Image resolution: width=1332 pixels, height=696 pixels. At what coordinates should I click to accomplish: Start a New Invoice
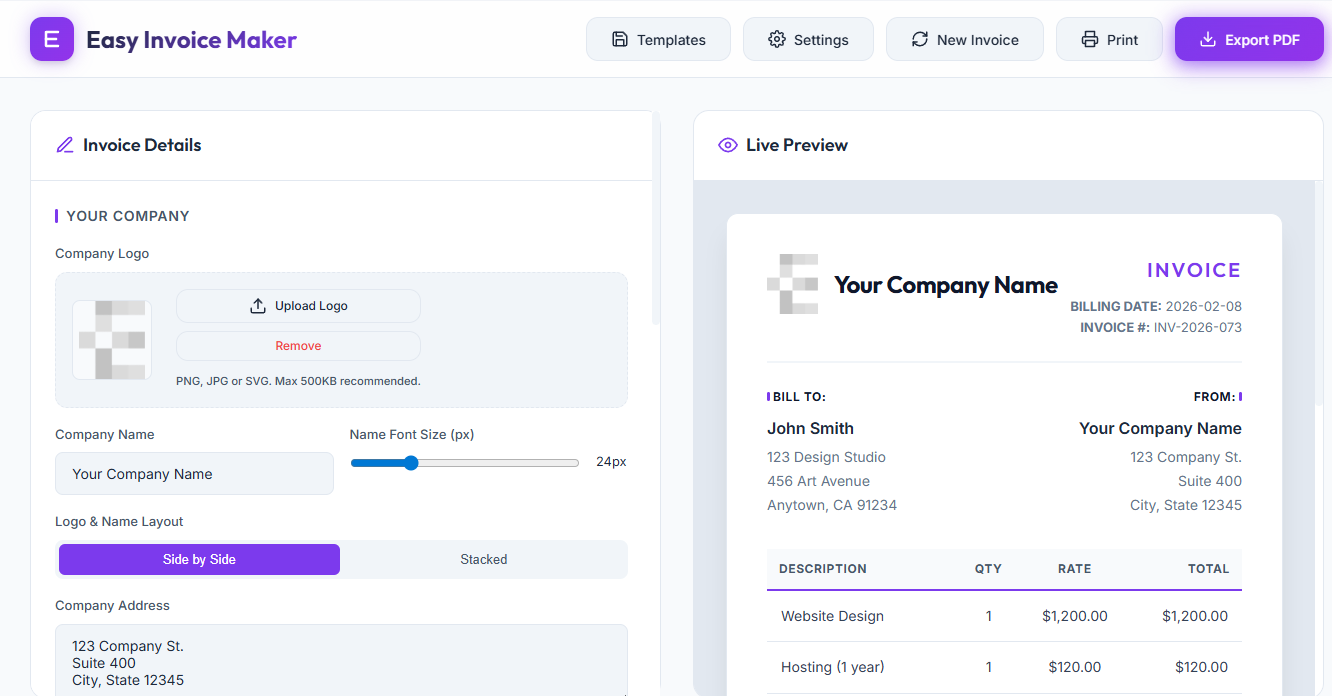pyautogui.click(x=964, y=39)
